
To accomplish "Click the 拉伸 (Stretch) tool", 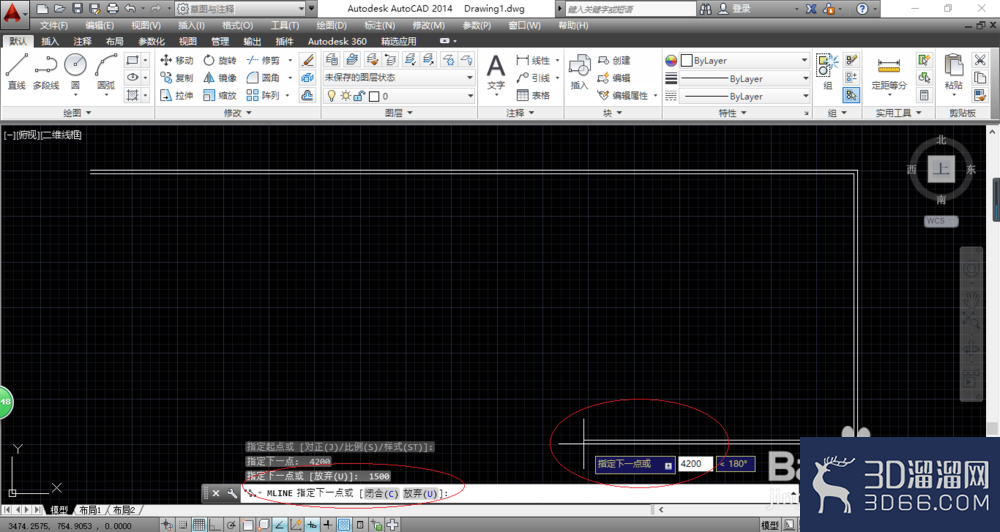I will point(177,95).
